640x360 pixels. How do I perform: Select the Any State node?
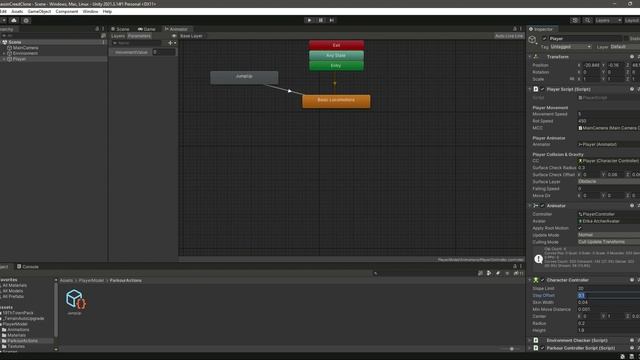(x=336, y=55)
